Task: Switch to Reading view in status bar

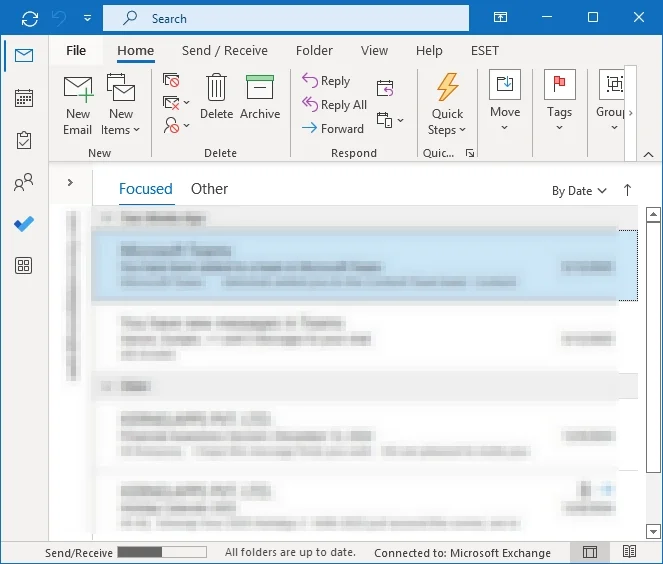Action: pos(629,552)
